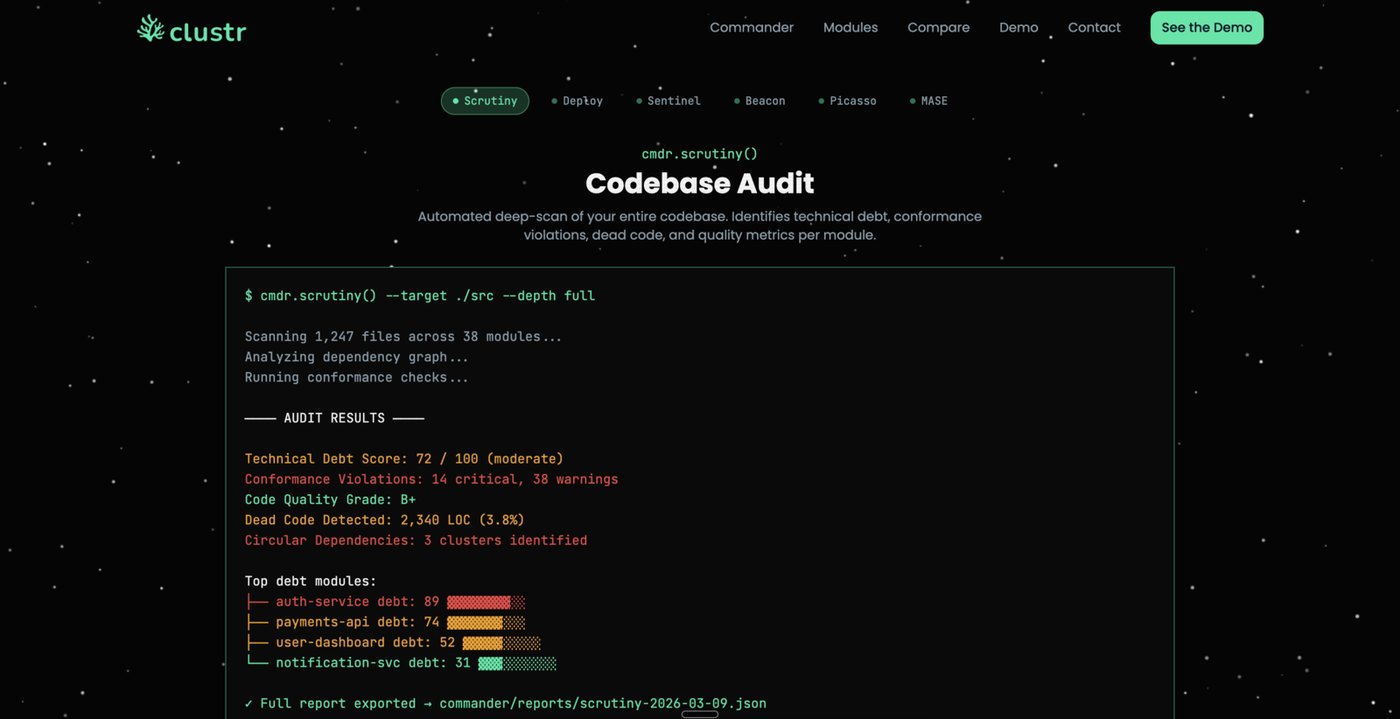Open the Demo nav link
1400x719 pixels.
point(1019,28)
